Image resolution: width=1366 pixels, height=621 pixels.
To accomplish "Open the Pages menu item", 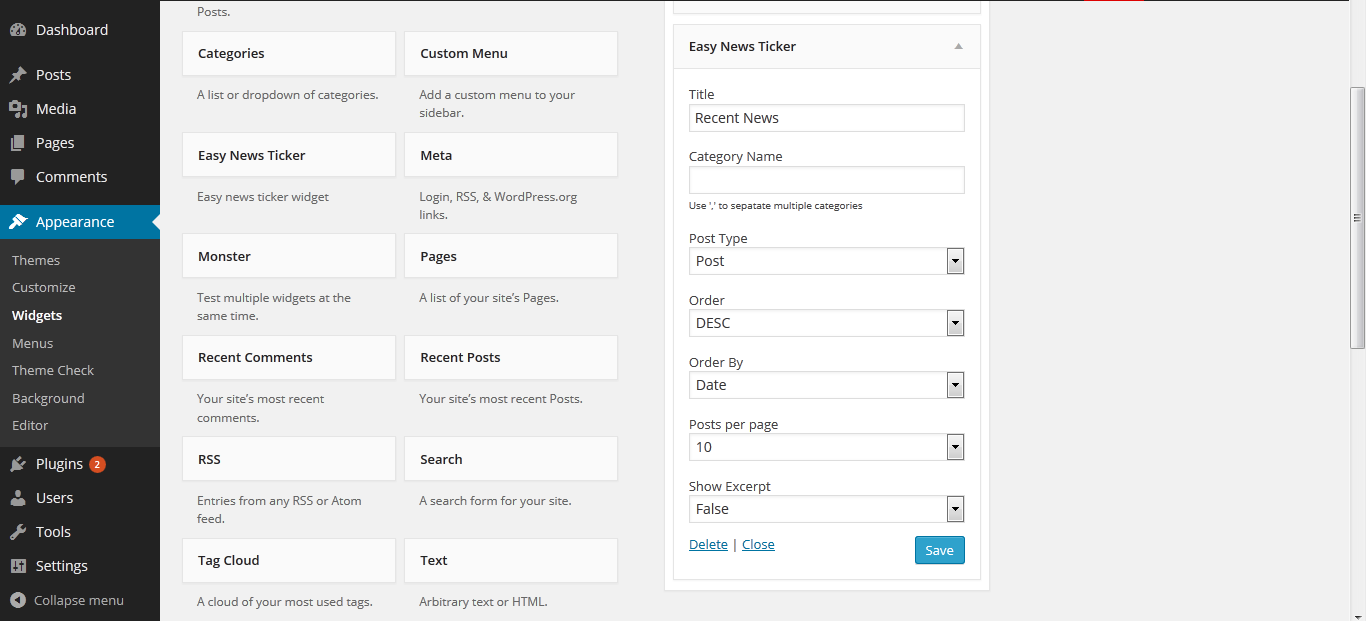I will (x=80, y=143).
